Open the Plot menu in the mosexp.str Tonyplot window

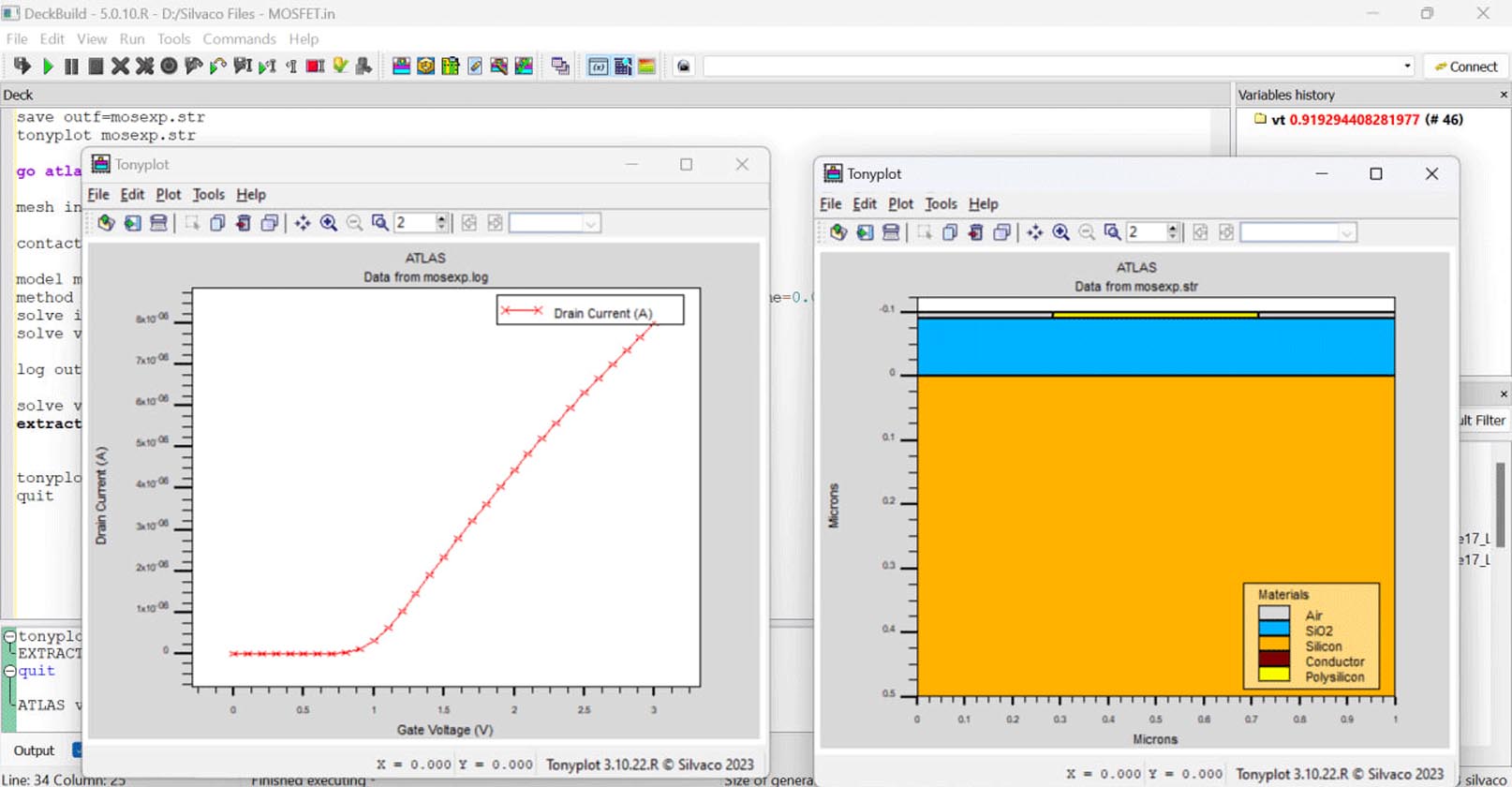pos(900,203)
